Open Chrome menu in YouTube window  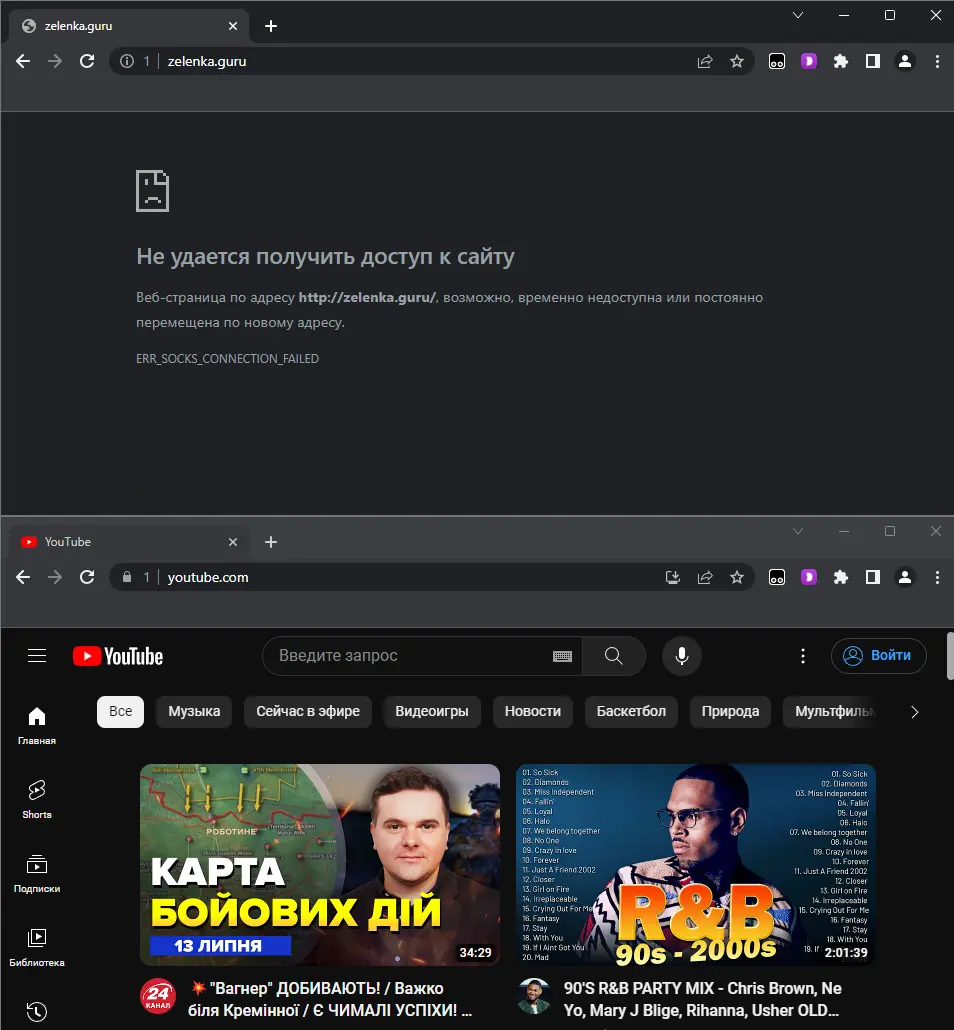pos(937,577)
